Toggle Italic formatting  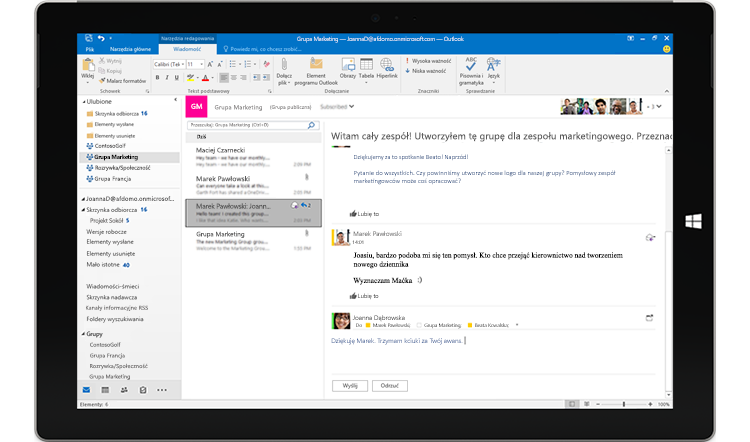point(167,77)
